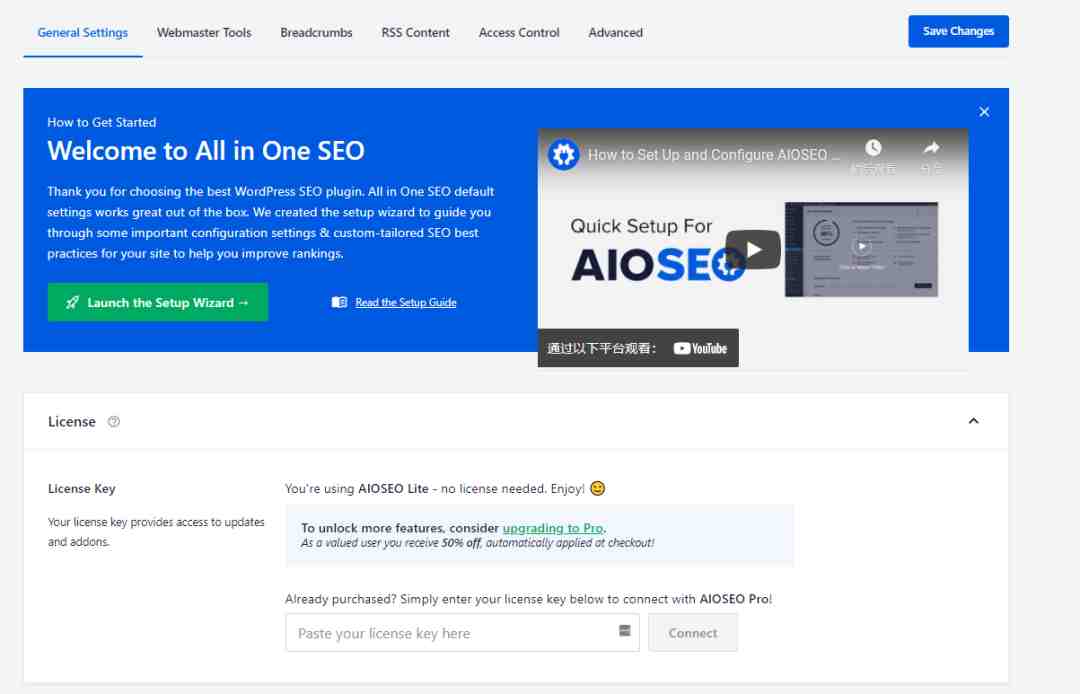
Task: Select the Access Control tab
Action: pyautogui.click(x=519, y=32)
